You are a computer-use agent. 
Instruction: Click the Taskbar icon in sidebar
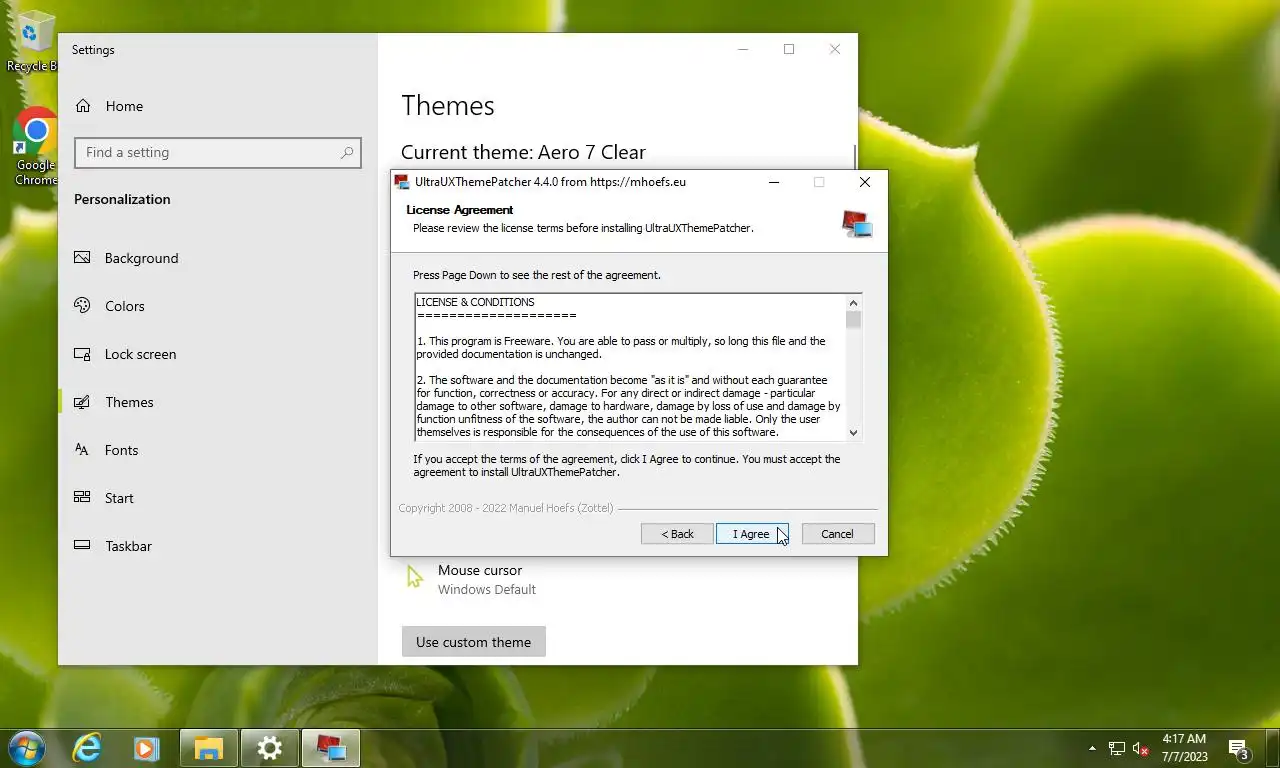(82, 546)
